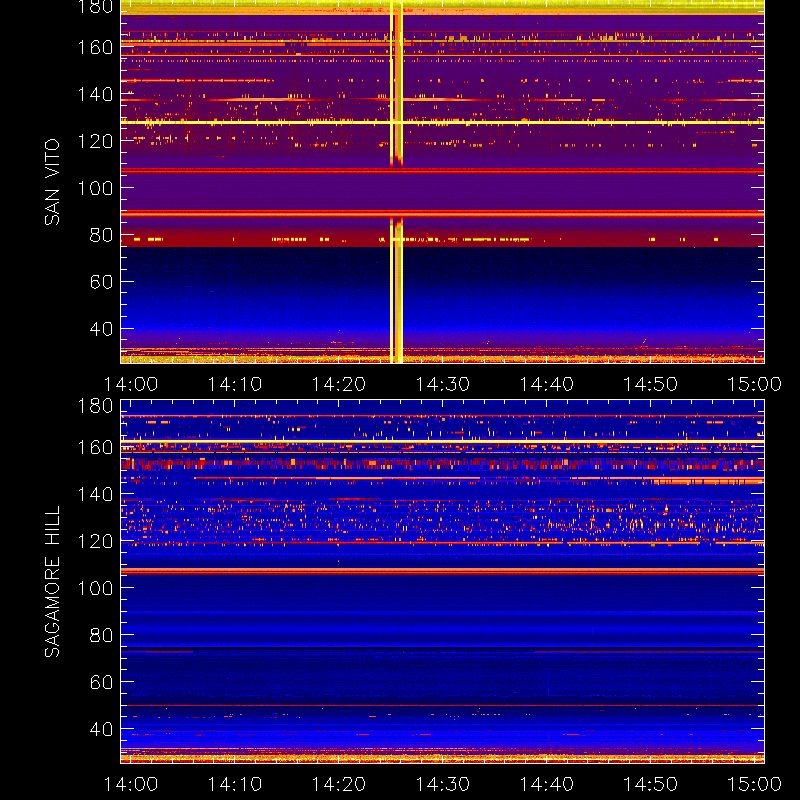Click the San Vito spectrogram plot area
Viewport: 800px width, 800px height.
point(442,182)
